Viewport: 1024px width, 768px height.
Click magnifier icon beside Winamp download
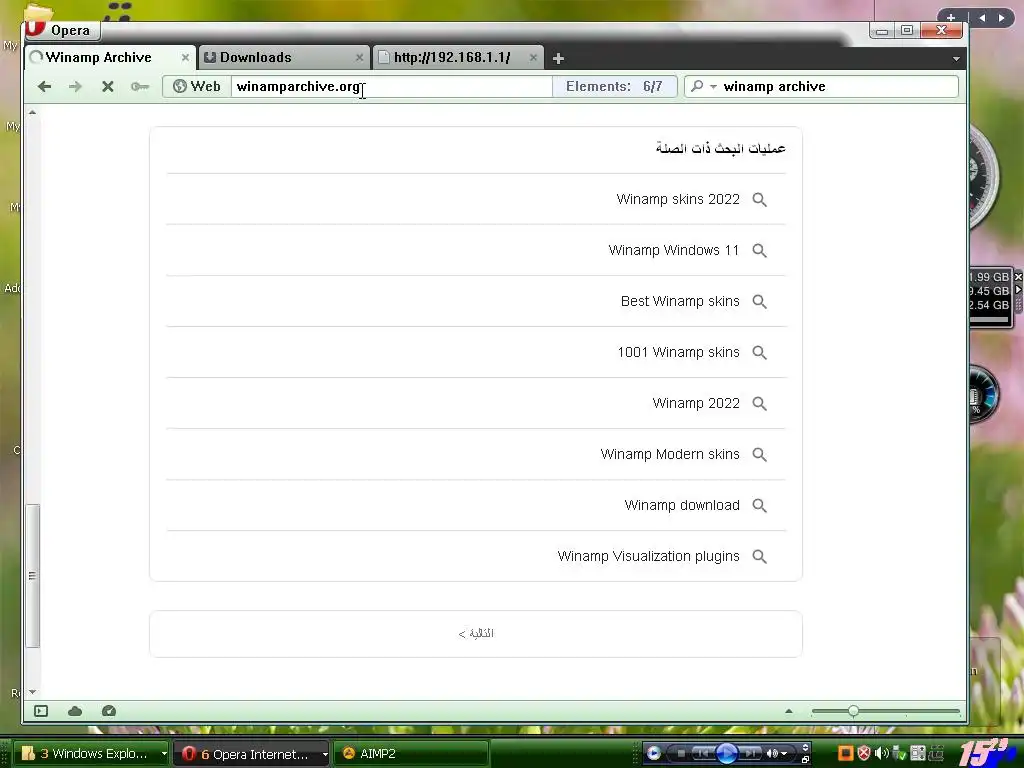pyautogui.click(x=759, y=505)
